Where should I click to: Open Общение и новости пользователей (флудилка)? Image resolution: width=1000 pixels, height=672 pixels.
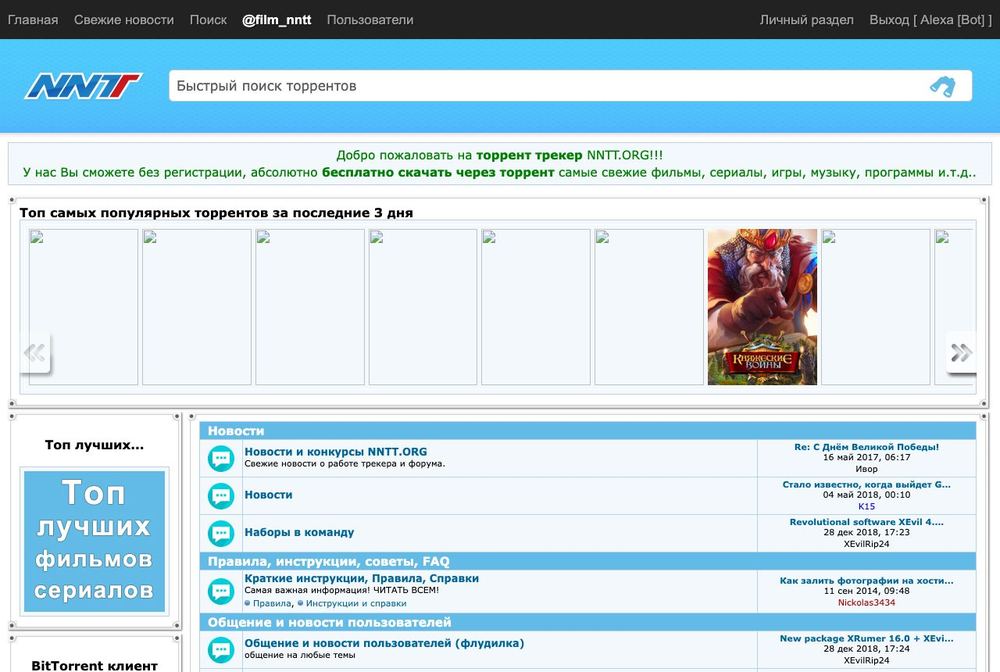click(384, 643)
